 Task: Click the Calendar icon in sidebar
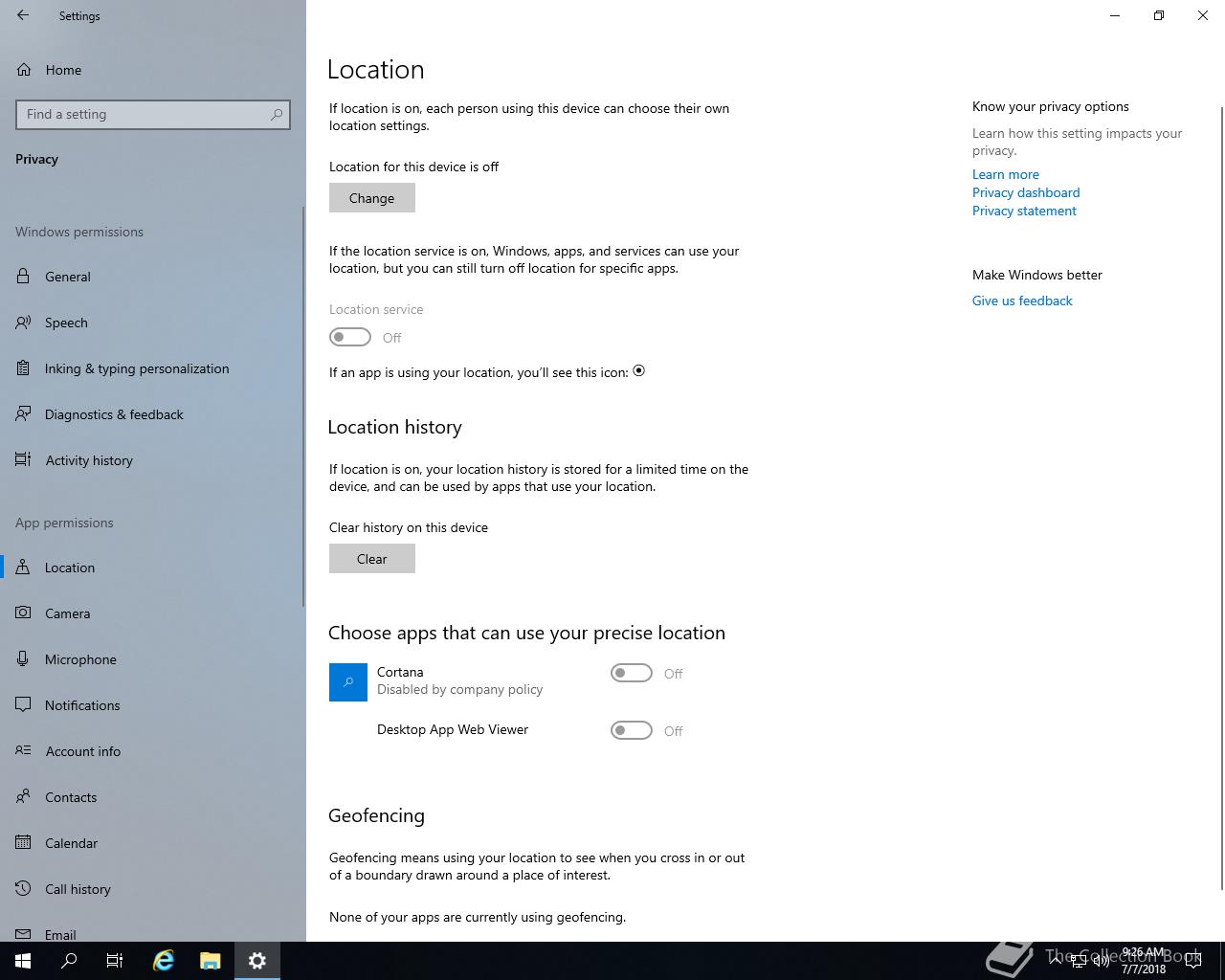coord(23,843)
